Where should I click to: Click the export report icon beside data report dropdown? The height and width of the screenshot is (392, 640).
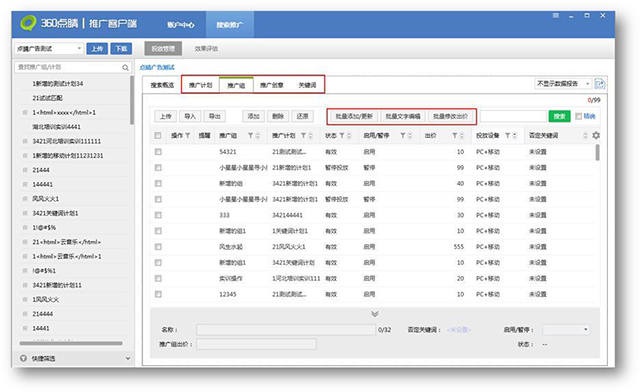click(600, 84)
